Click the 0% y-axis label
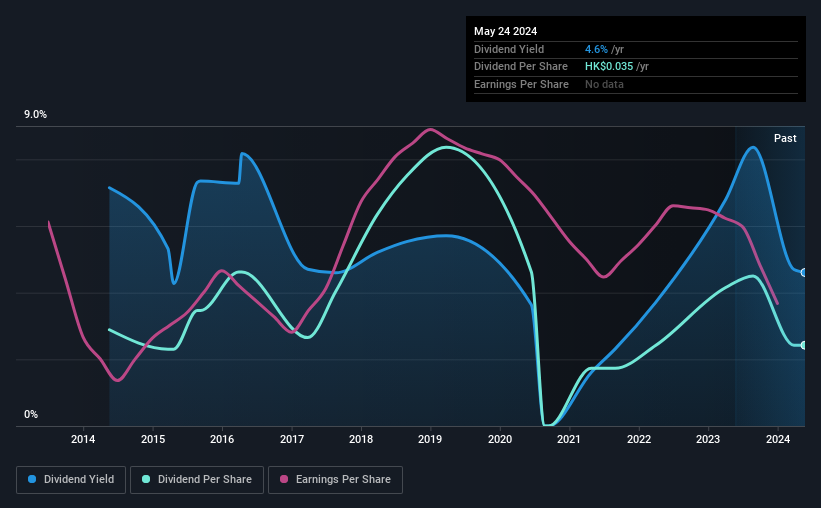This screenshot has width=821, height=508. [31, 414]
